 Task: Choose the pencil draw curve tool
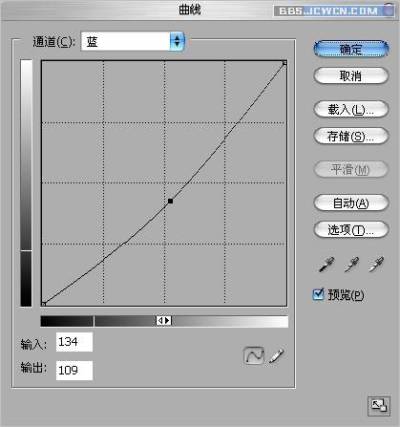tap(276, 355)
